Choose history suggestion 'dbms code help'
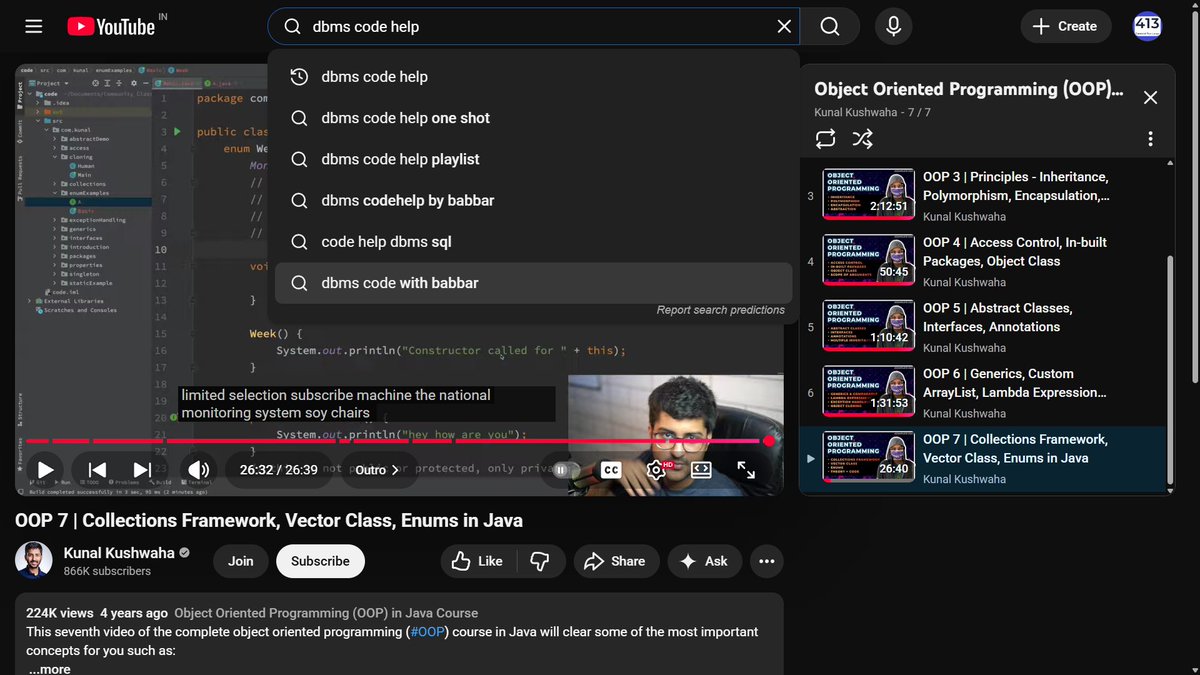 [534, 77]
